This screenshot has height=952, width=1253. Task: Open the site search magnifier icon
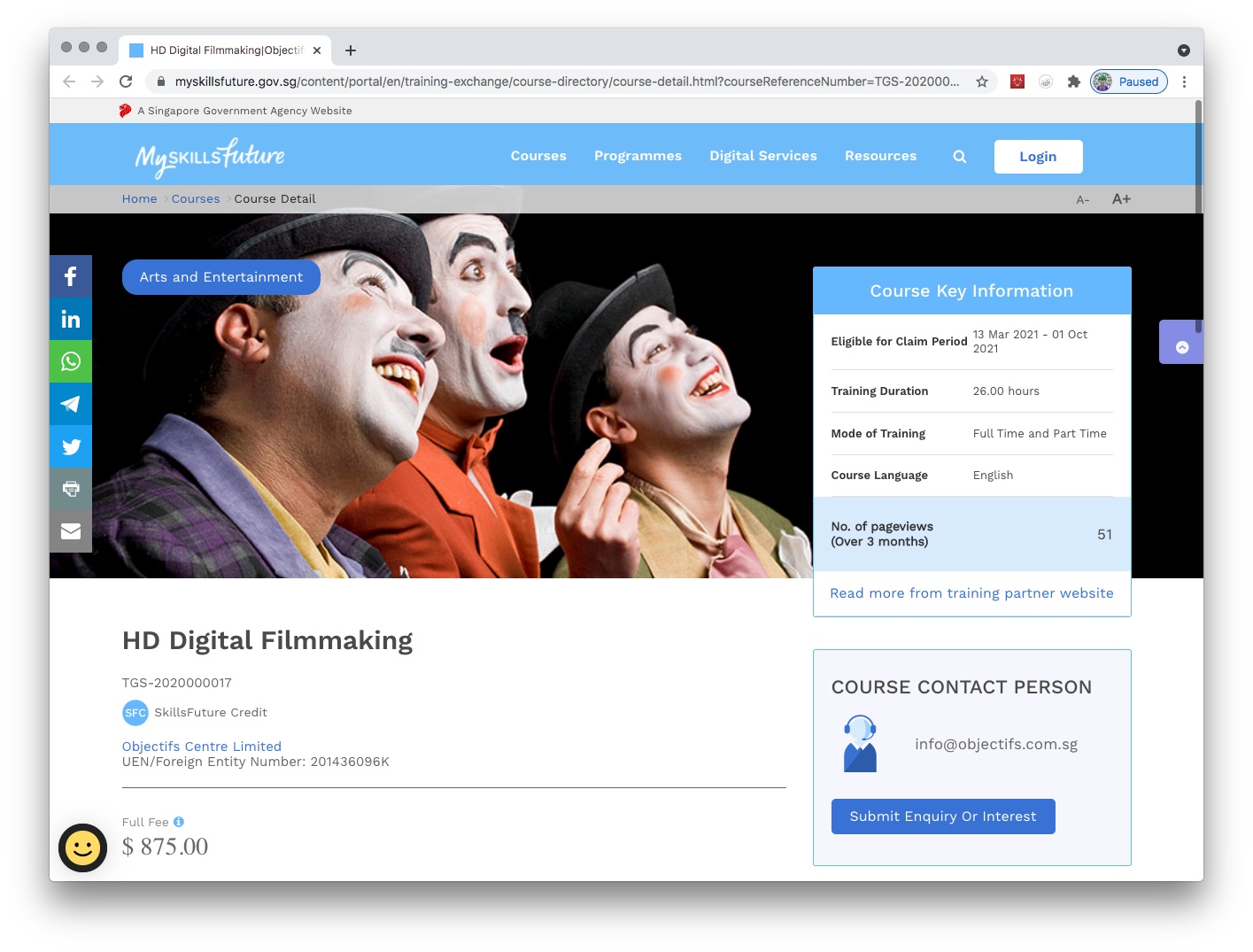coord(959,157)
